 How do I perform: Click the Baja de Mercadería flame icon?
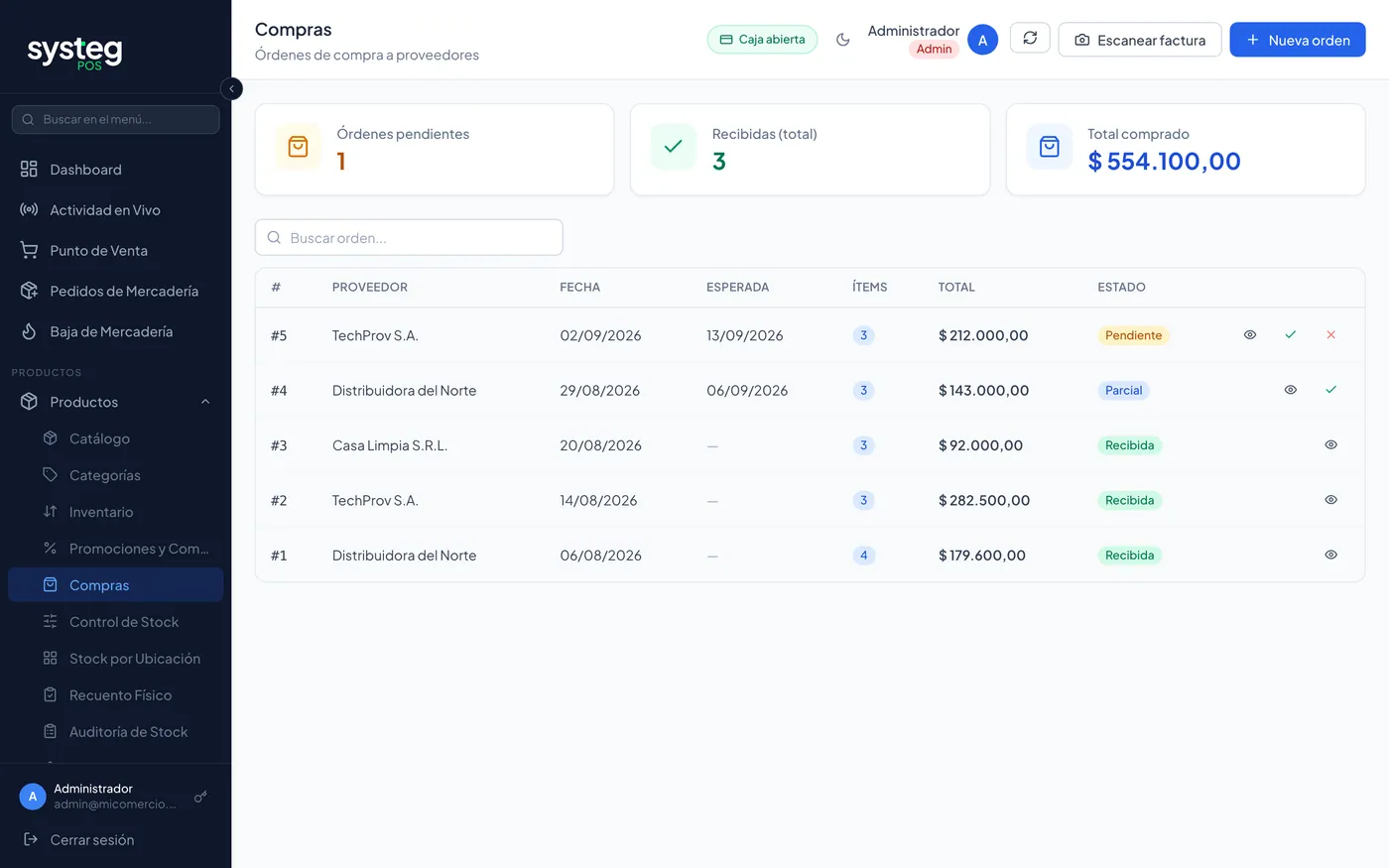(29, 332)
